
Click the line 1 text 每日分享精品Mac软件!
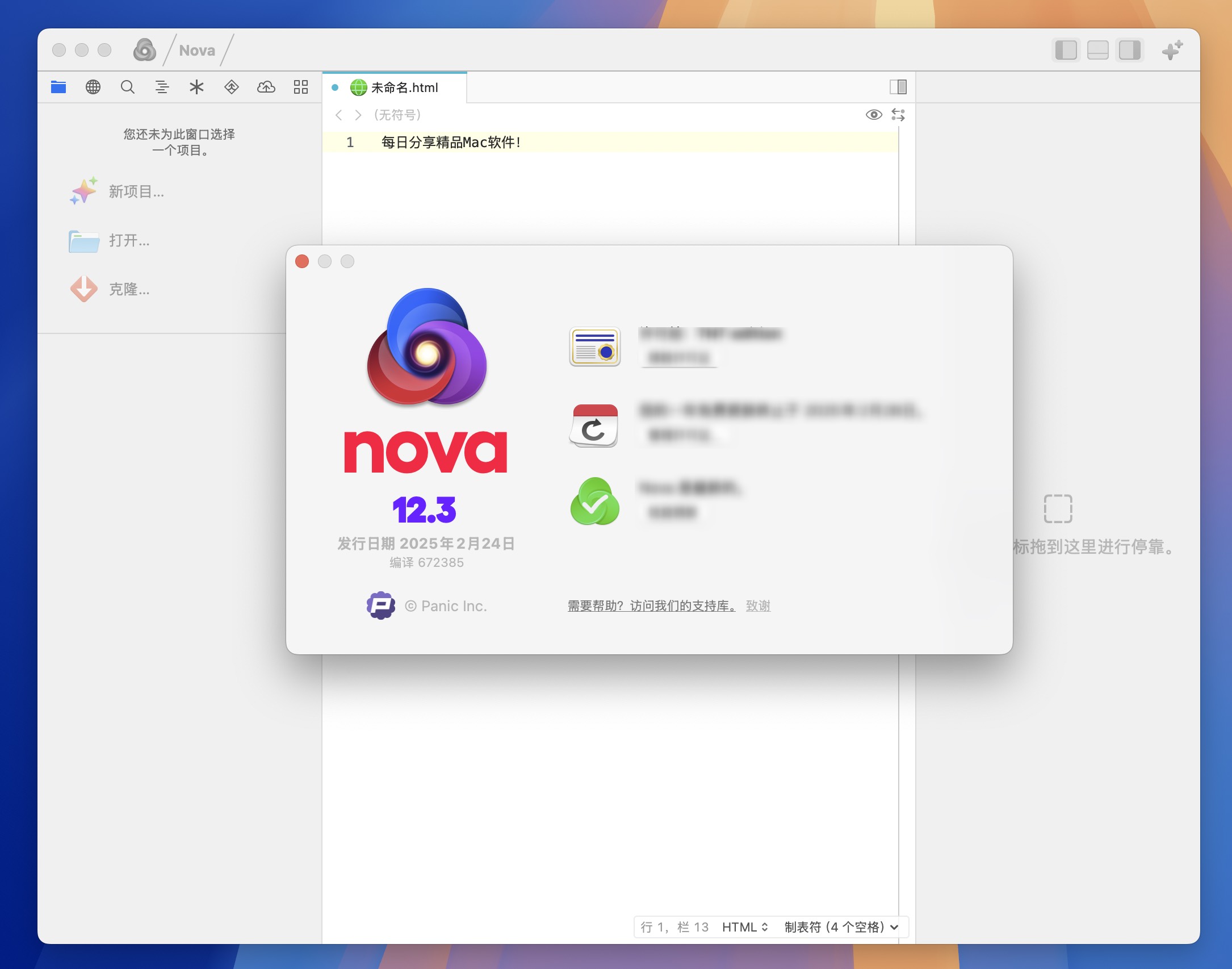click(x=451, y=142)
